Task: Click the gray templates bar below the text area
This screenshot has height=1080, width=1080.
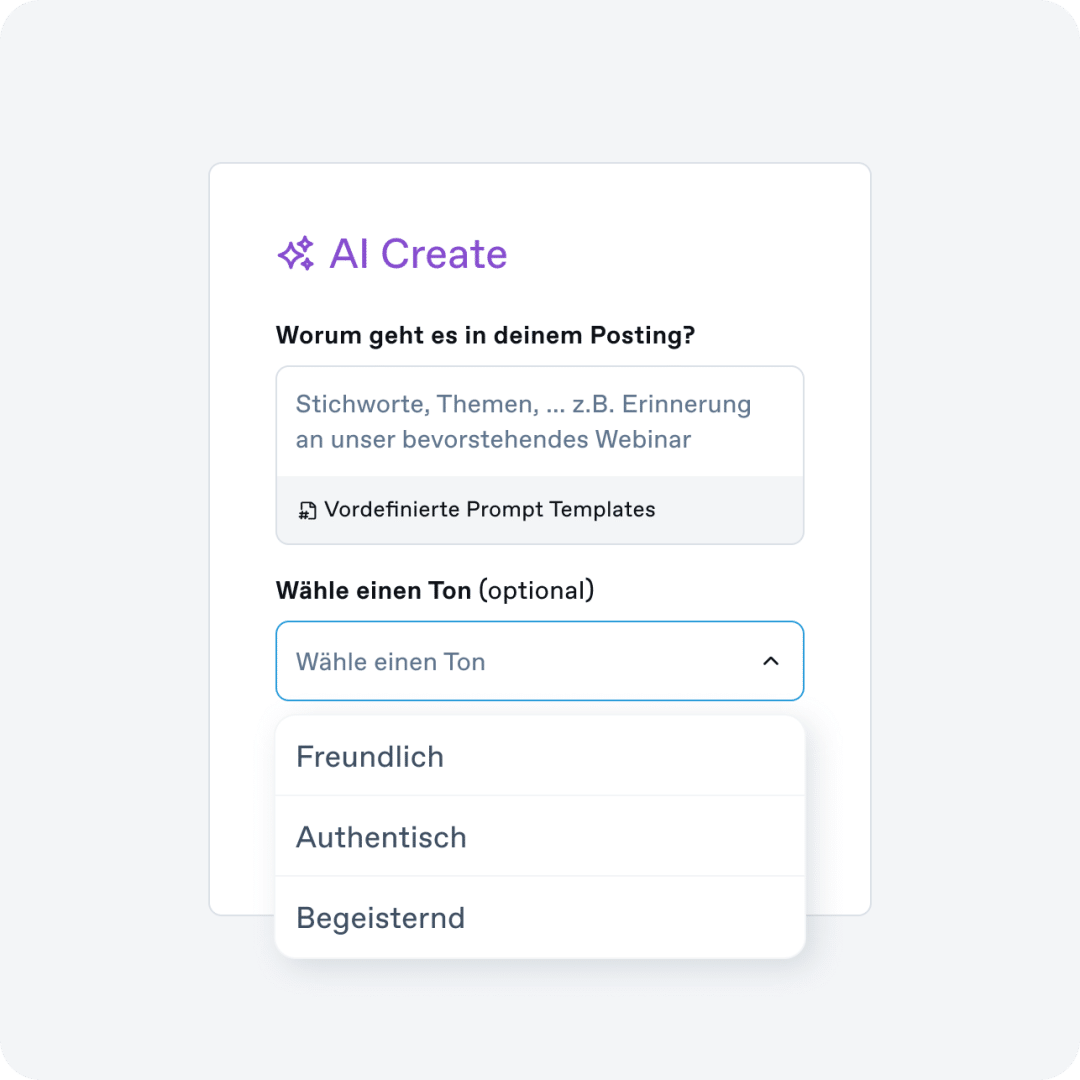Action: coord(540,510)
